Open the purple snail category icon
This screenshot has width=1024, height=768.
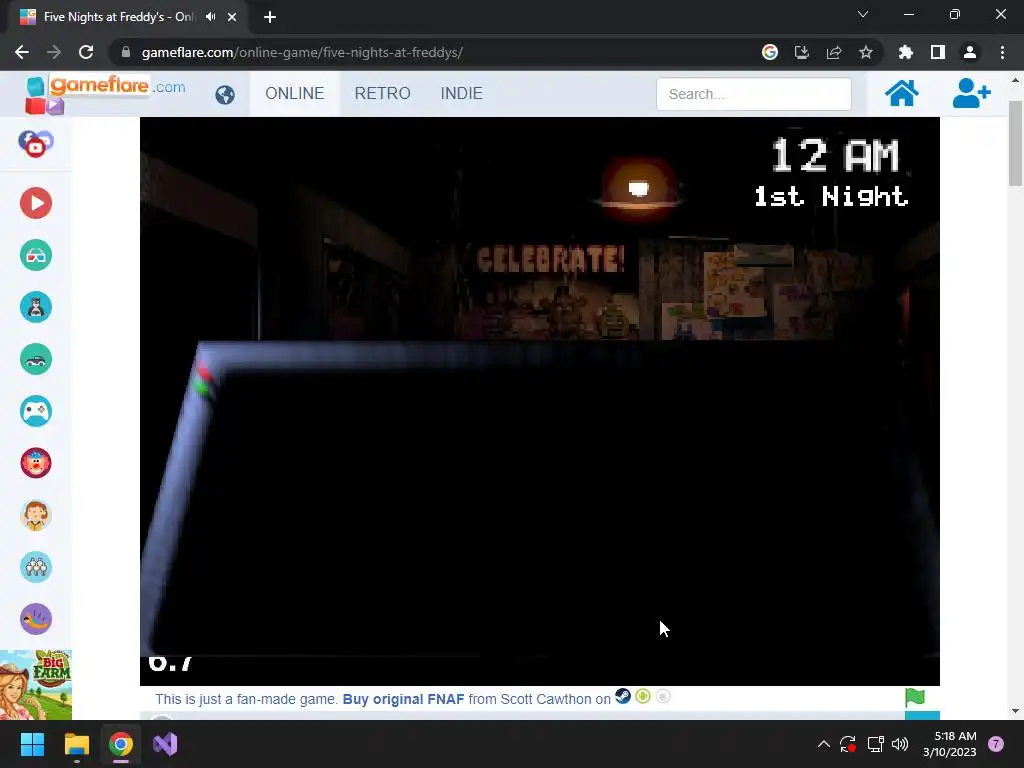pos(36,619)
